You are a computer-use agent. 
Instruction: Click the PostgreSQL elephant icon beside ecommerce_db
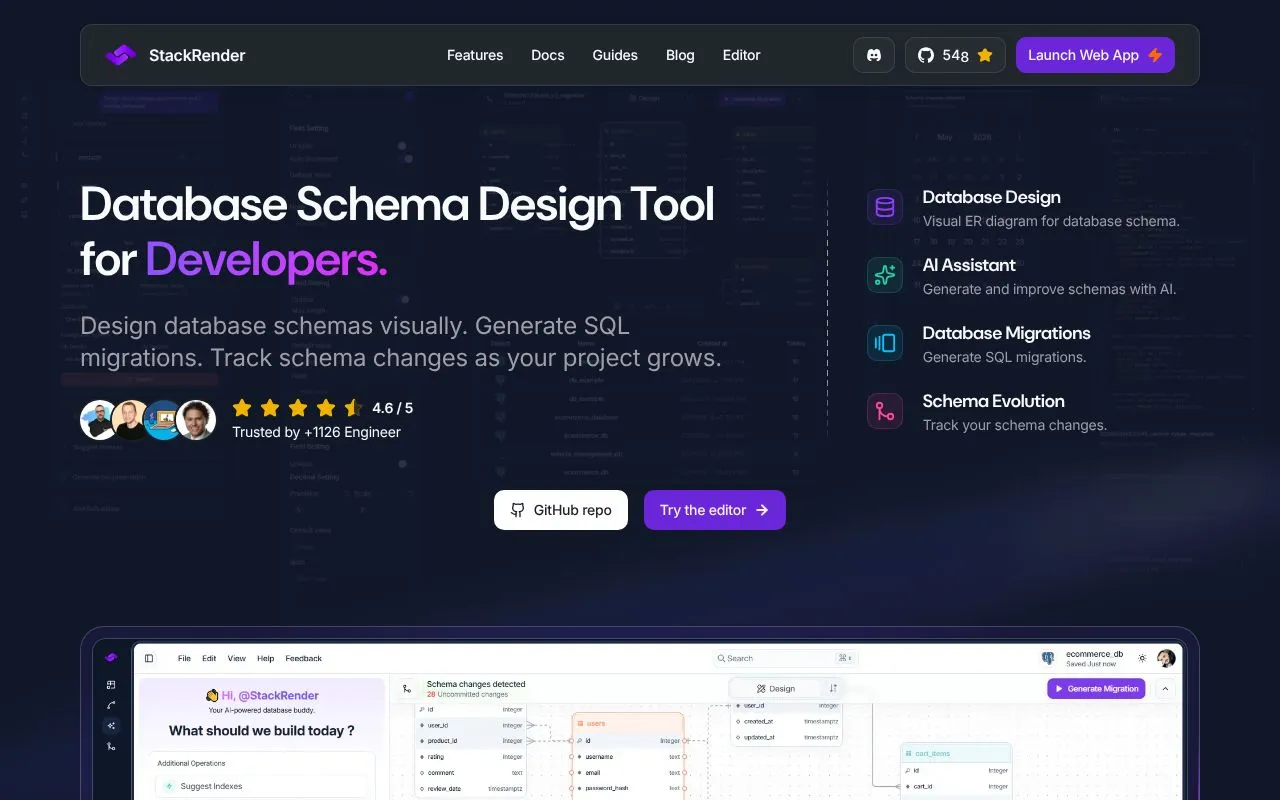1048,658
